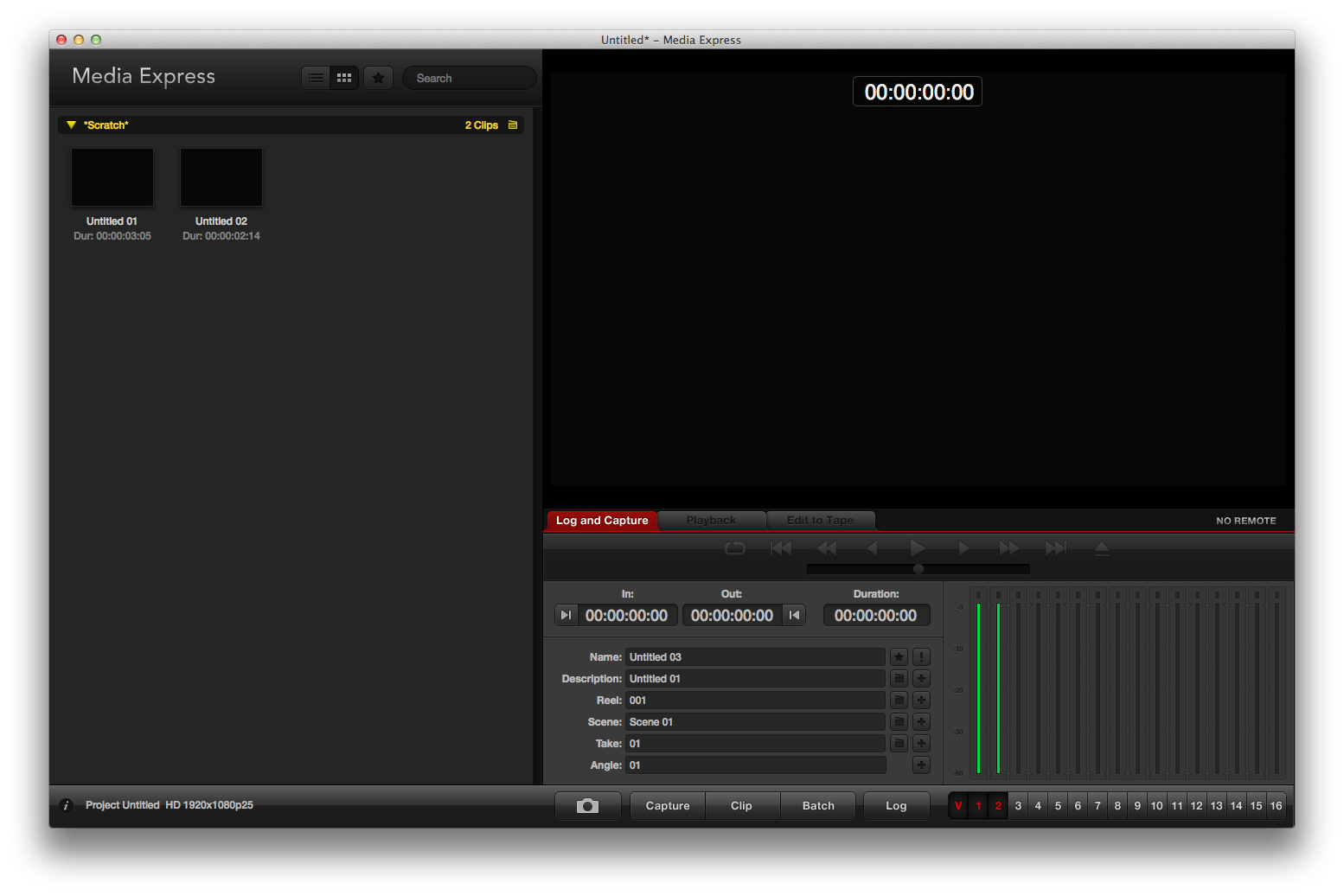
Task: Increment Reel with its plus button
Action: (921, 701)
